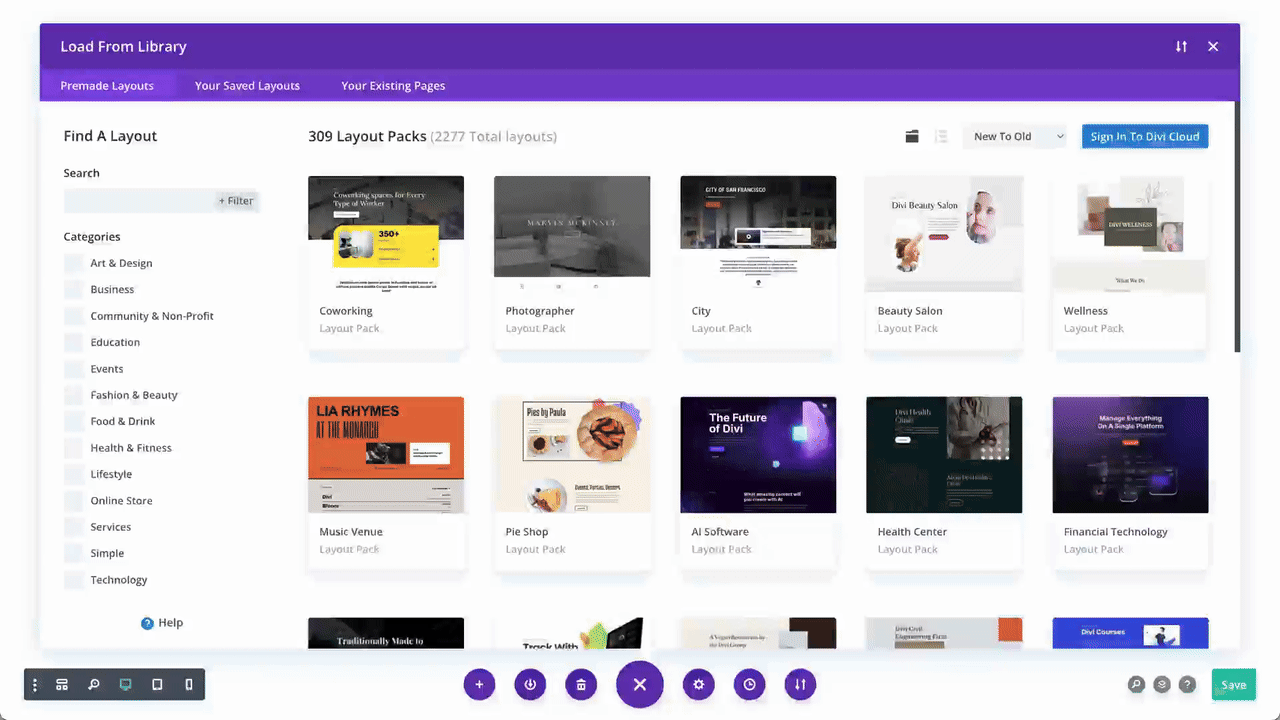
Task: Click Sign In To Divi Cloud
Action: [x=1144, y=137]
